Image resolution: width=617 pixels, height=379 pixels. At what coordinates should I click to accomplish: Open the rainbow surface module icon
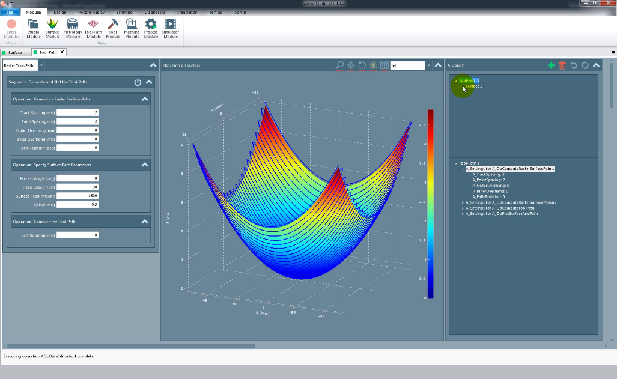[x=52, y=24]
